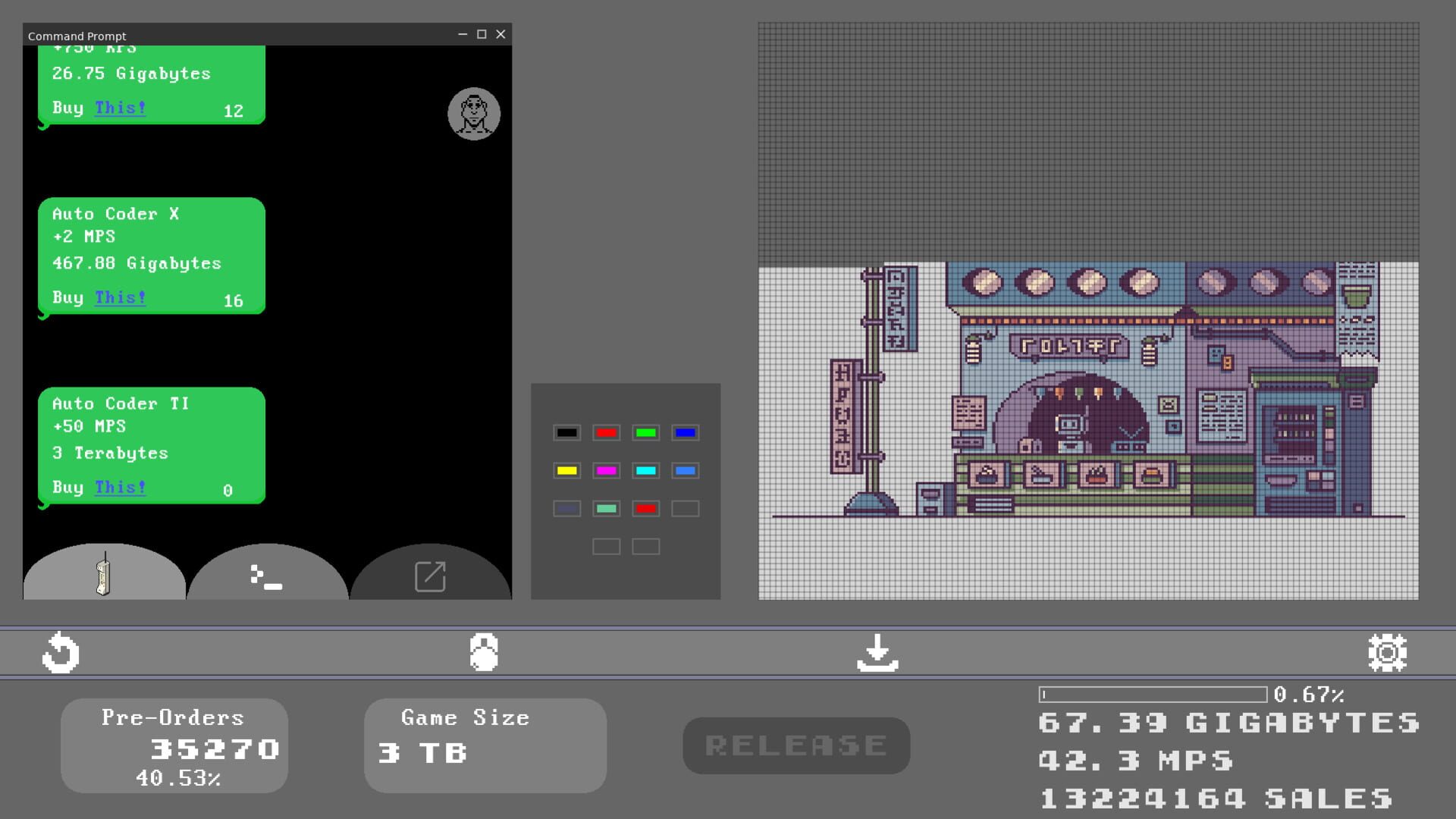Open the bomb icon in the toolbar
This screenshot has height=819, width=1456.
[x=484, y=651]
